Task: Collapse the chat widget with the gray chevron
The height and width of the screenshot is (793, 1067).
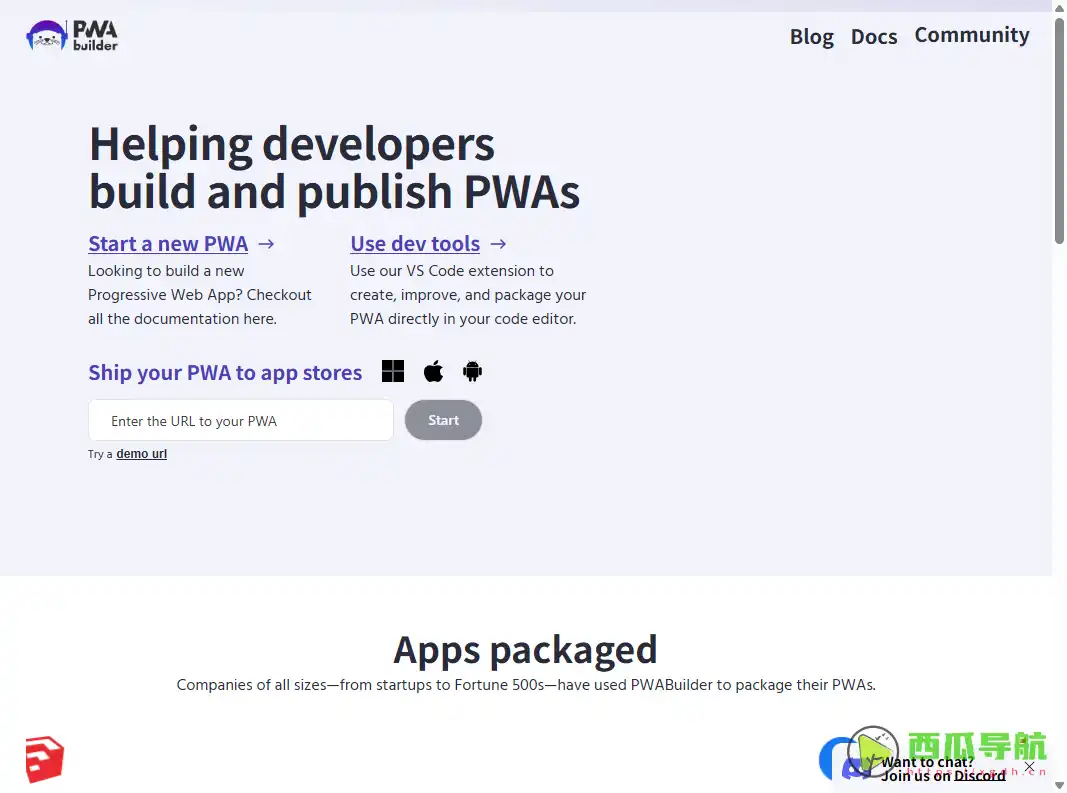Action: (1058, 783)
